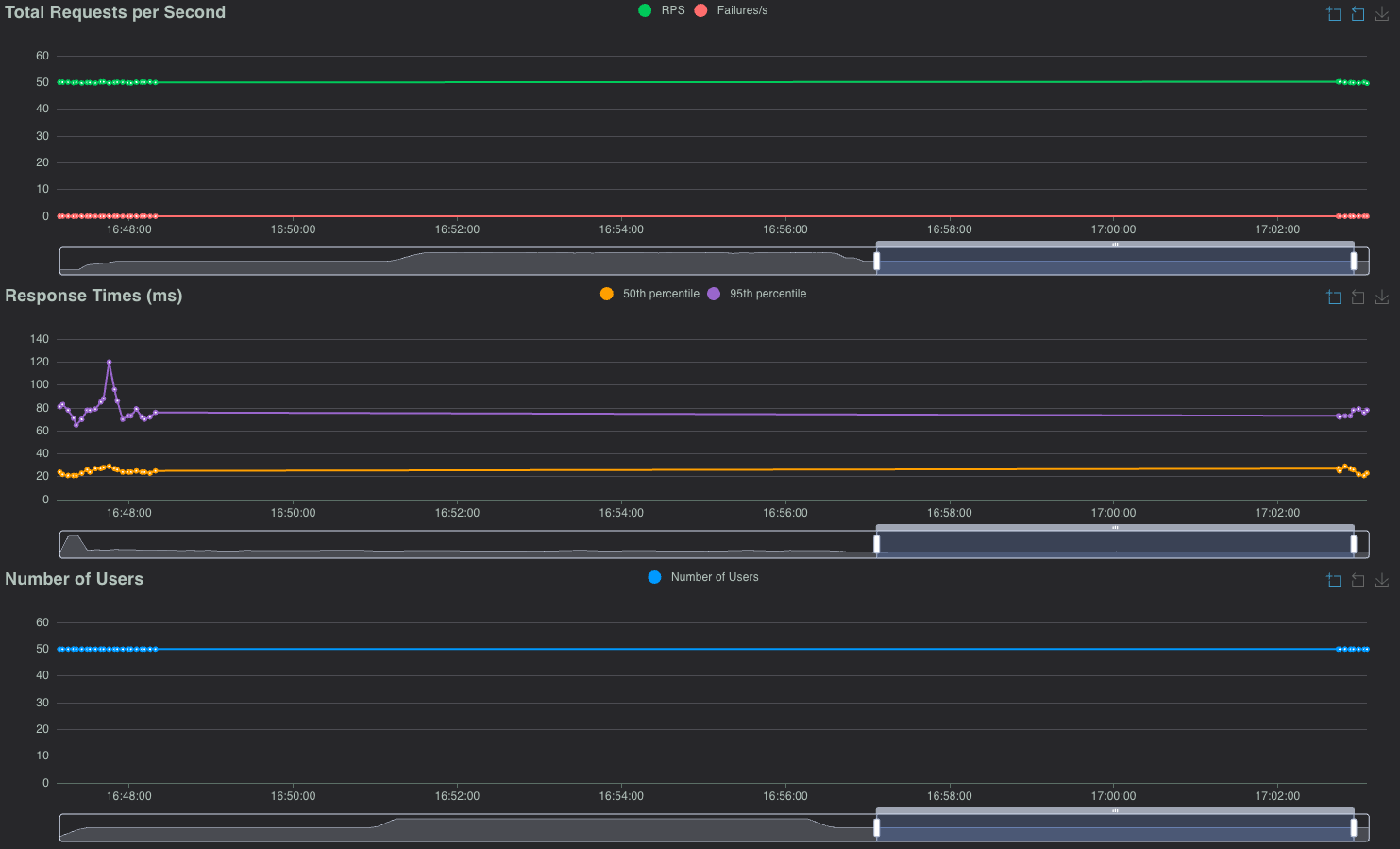
Task: Save Response Times chart as image
Action: 1382,297
